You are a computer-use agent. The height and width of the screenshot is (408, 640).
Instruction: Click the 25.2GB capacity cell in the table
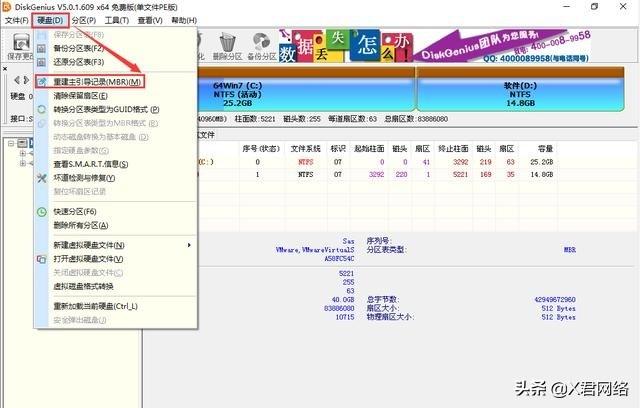(542, 162)
